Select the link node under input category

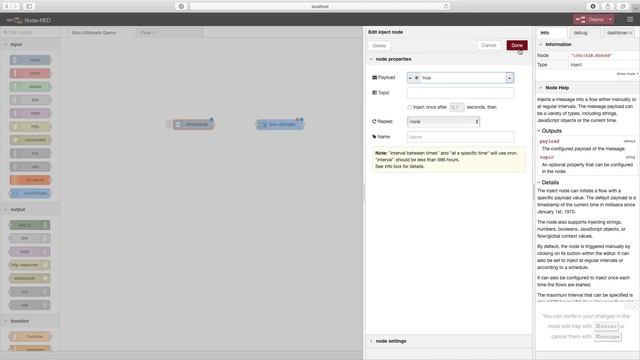tap(31, 100)
